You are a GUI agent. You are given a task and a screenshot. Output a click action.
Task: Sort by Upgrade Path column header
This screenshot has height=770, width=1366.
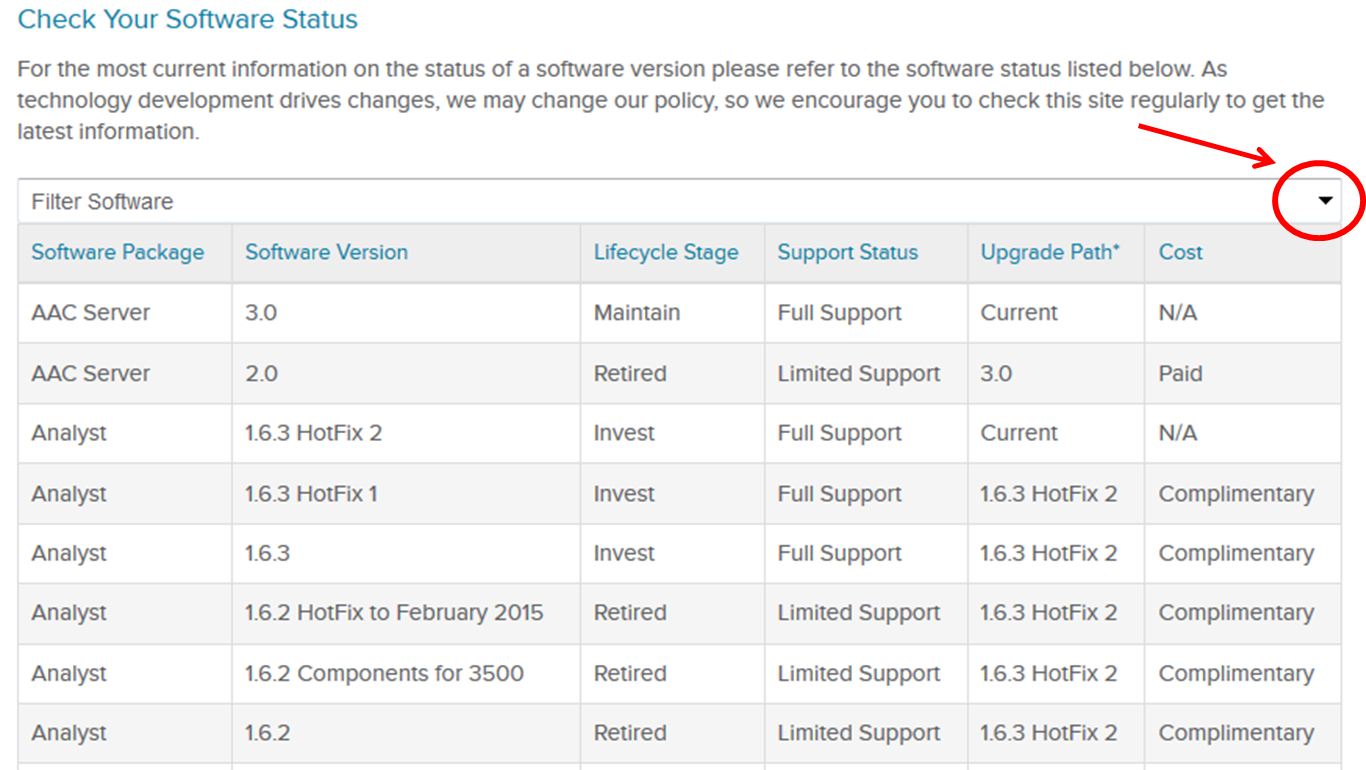pyautogui.click(x=1050, y=252)
